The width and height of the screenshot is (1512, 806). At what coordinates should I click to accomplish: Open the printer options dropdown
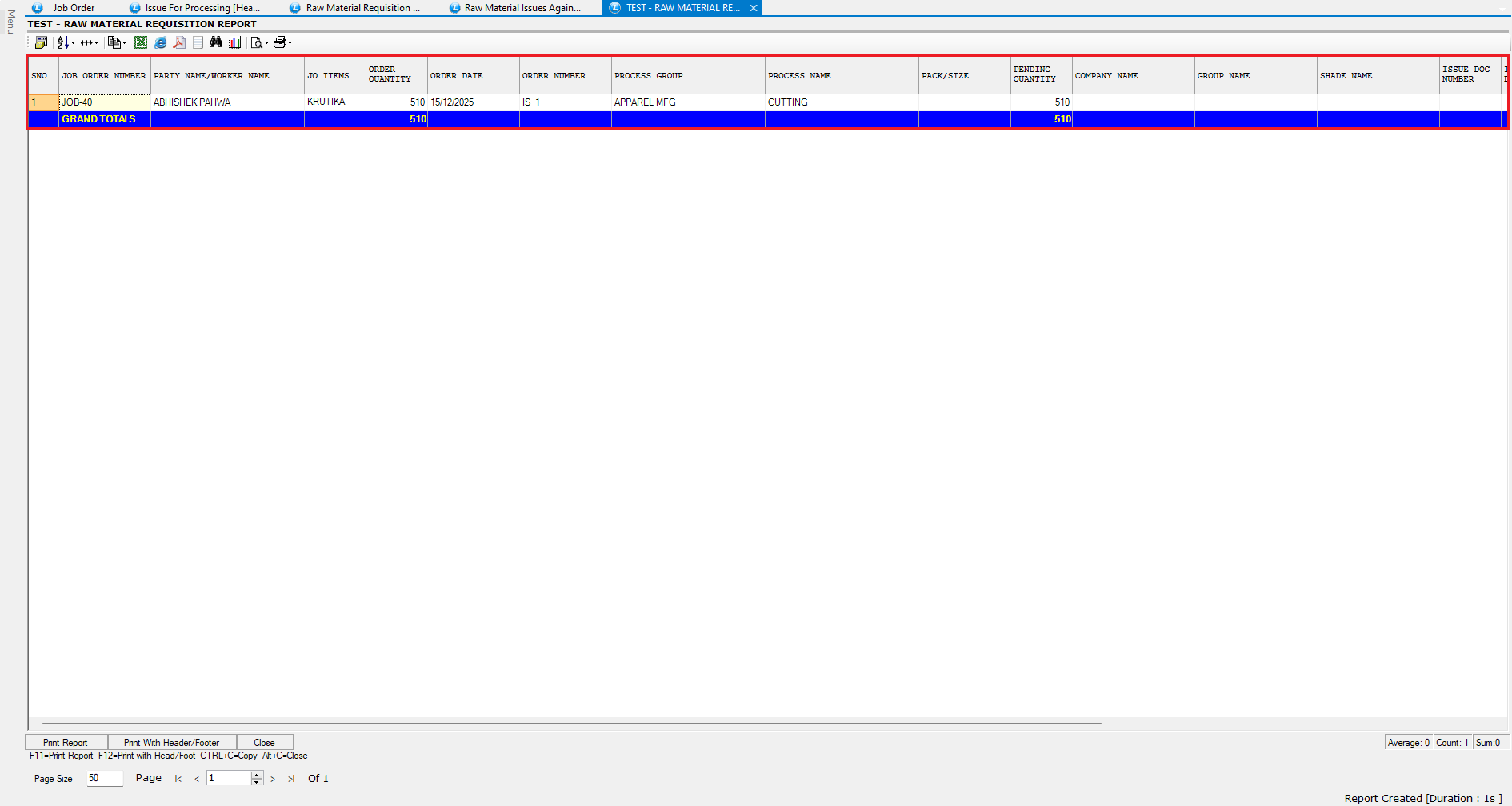coord(290,43)
